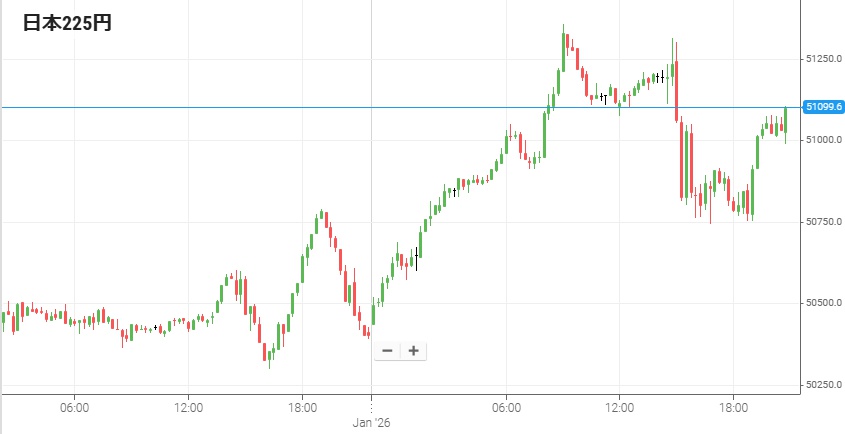Screen dimensions: 845x434
Task: Click the 50250.0 price axis label
Action: point(824,385)
